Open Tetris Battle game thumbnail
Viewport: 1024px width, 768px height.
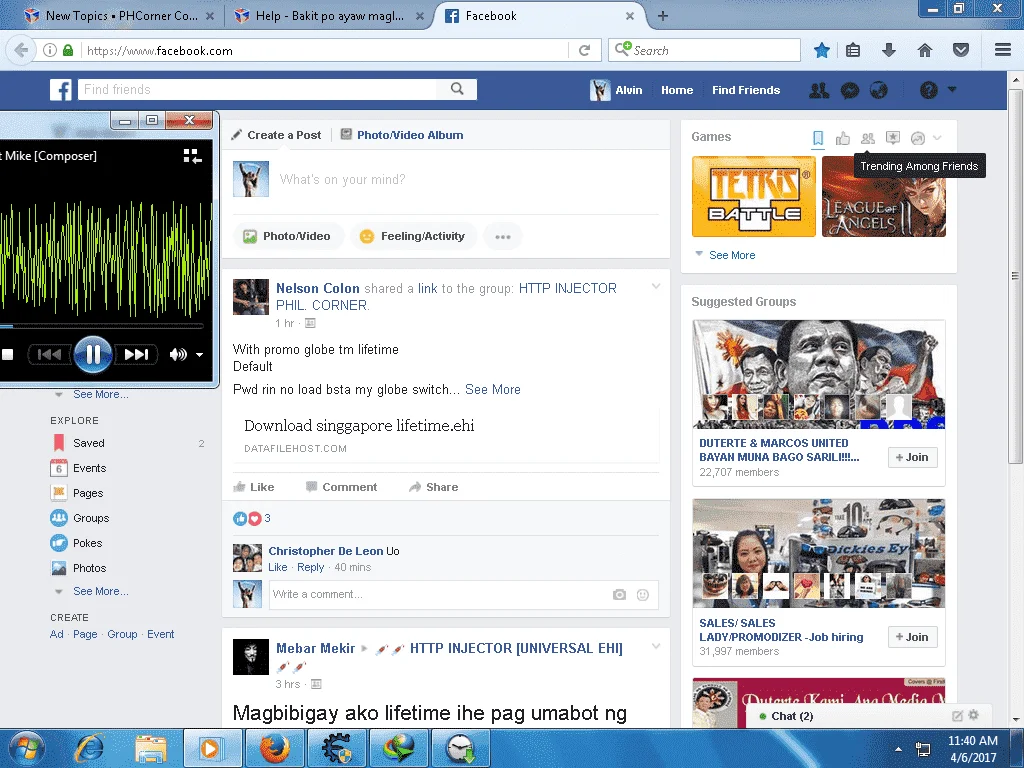pyautogui.click(x=754, y=196)
